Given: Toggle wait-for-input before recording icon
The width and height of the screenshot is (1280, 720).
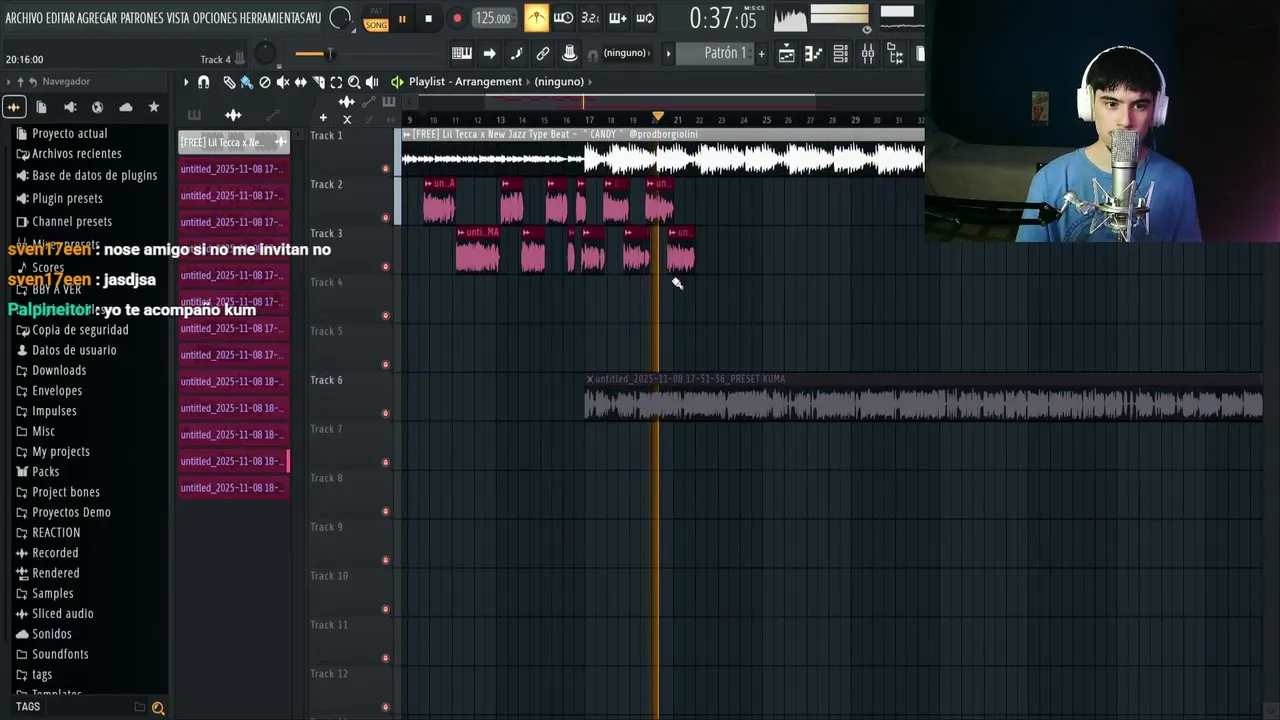Looking at the screenshot, I should (563, 18).
